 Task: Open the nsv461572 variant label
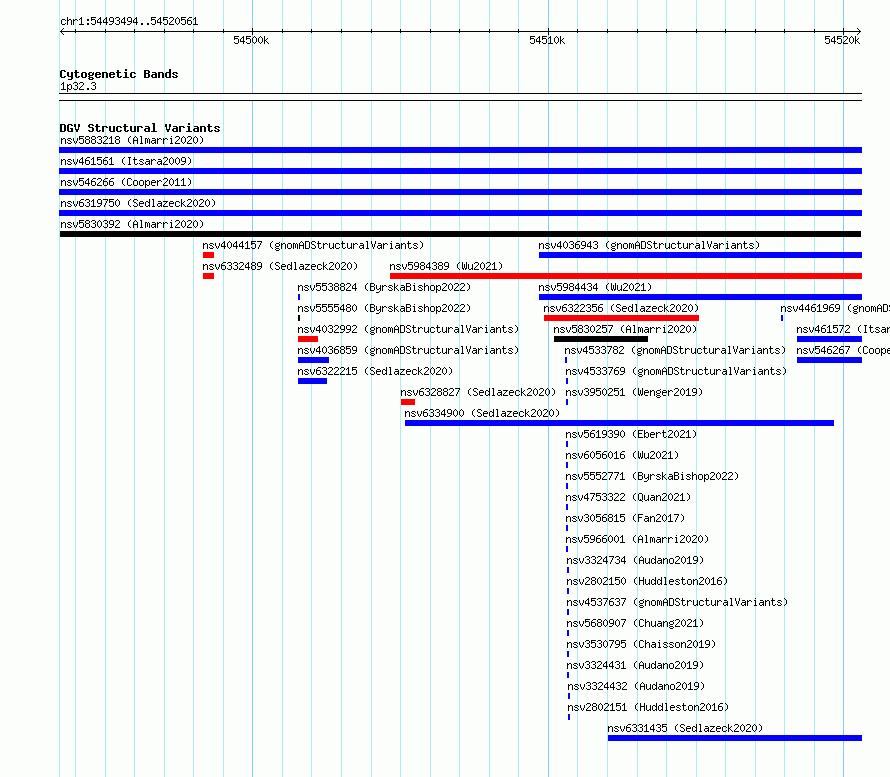click(842, 329)
